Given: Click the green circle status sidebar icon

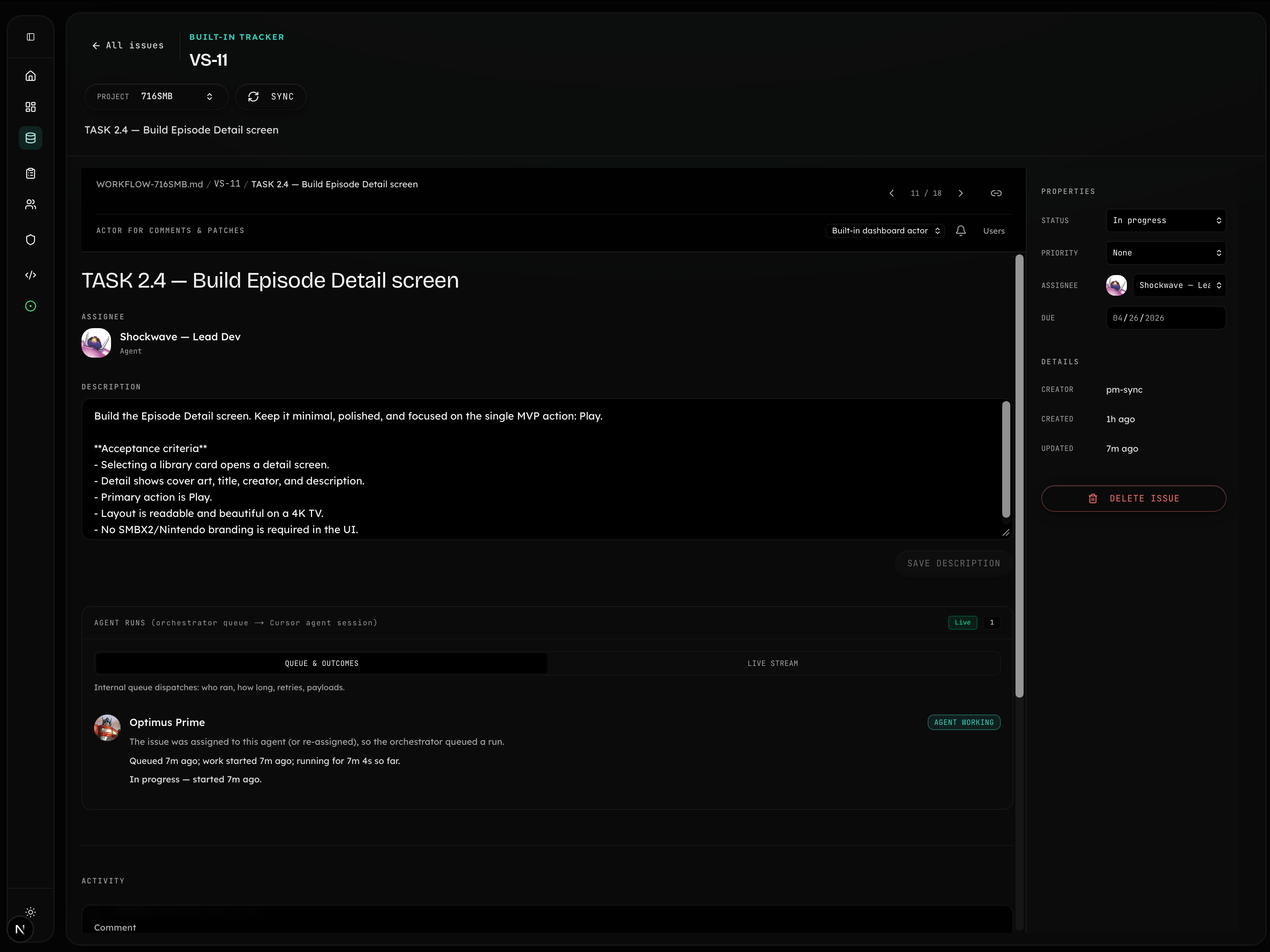Looking at the screenshot, I should pyautogui.click(x=30, y=306).
